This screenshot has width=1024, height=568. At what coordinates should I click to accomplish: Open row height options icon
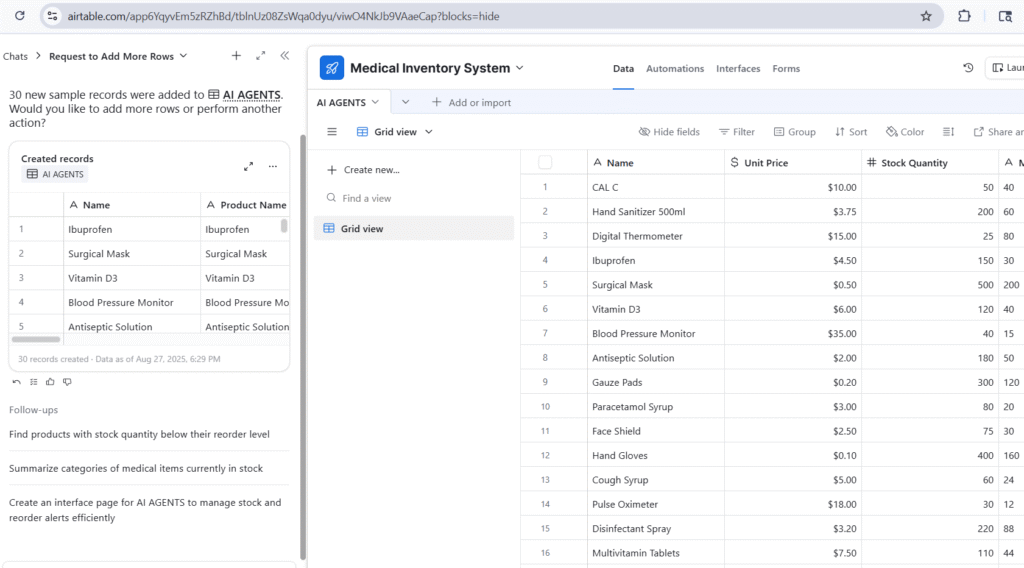(x=949, y=132)
